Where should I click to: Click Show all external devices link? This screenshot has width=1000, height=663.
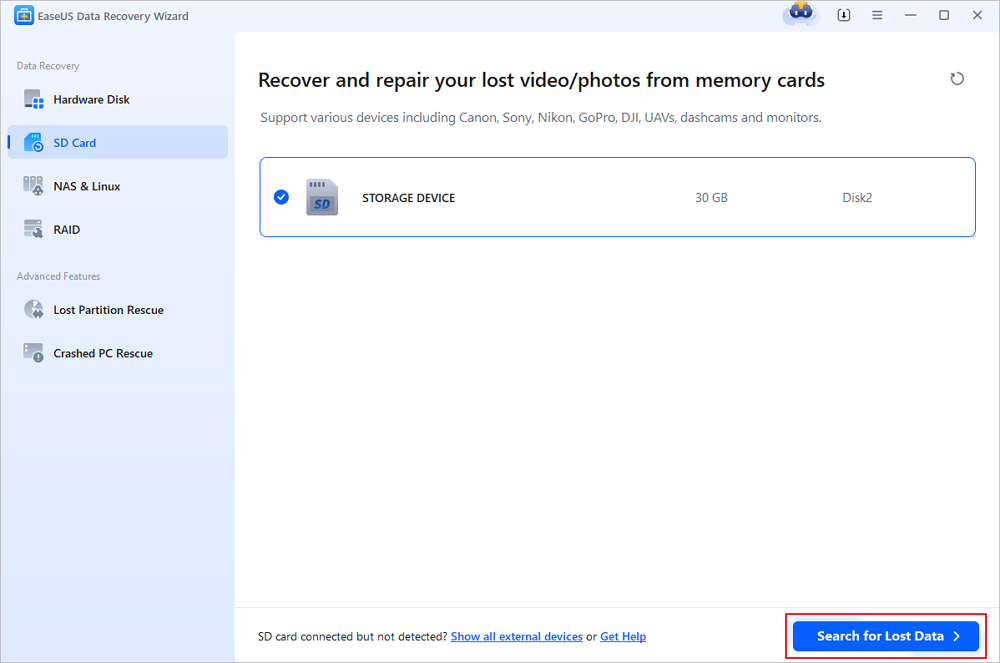tap(517, 636)
